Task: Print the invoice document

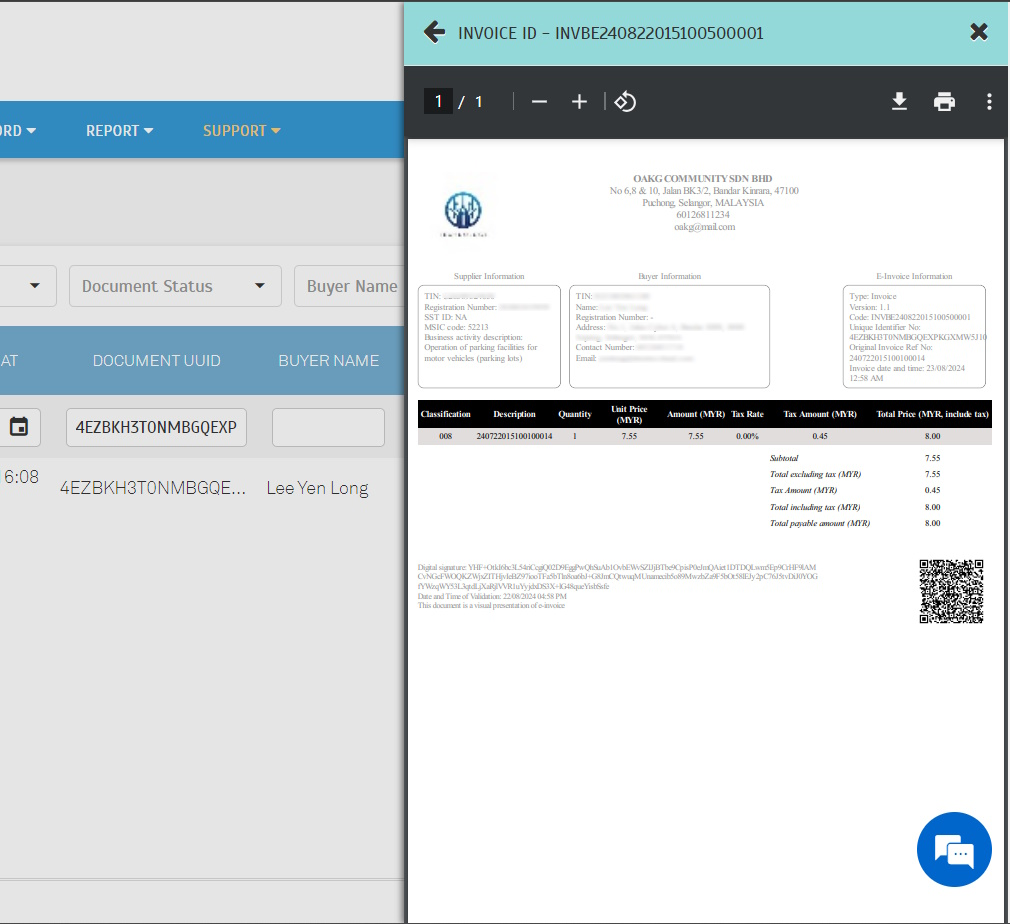Action: point(944,102)
